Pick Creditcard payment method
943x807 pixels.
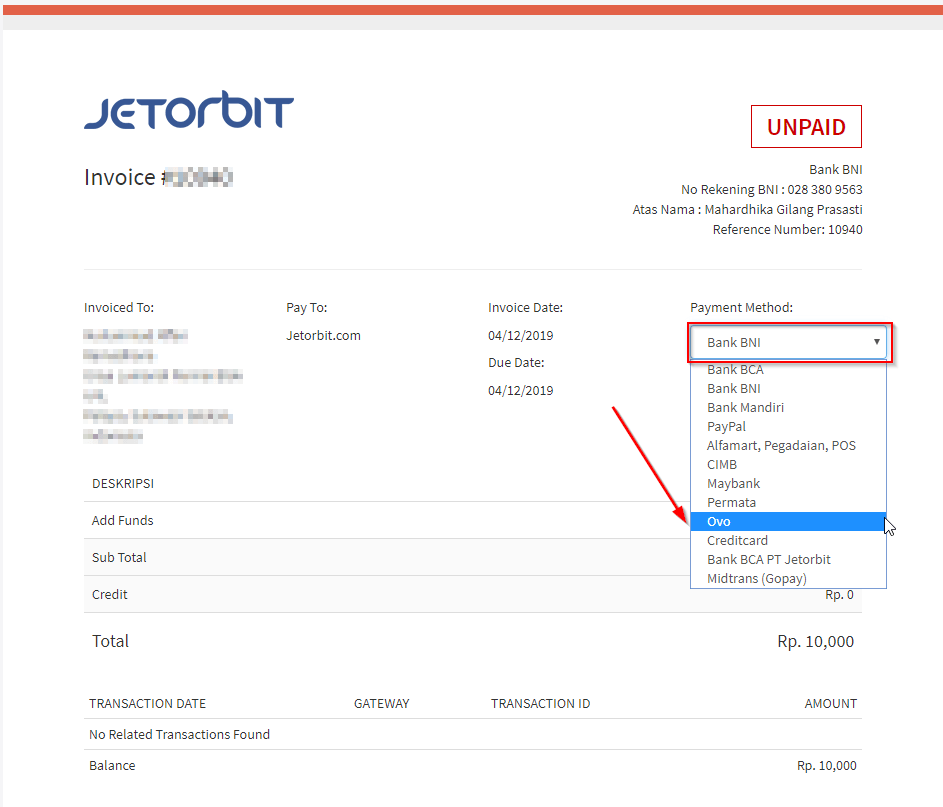point(788,541)
